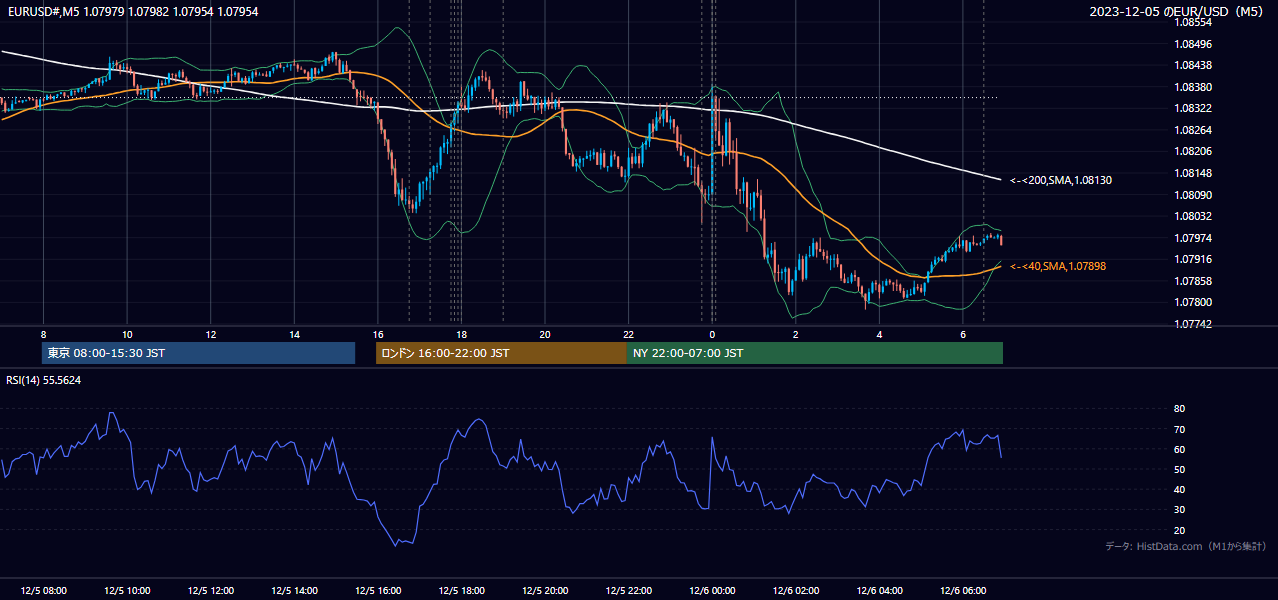Image resolution: width=1278 pixels, height=600 pixels.
Task: Click price axis value 1.08264
Action: pos(1193,130)
